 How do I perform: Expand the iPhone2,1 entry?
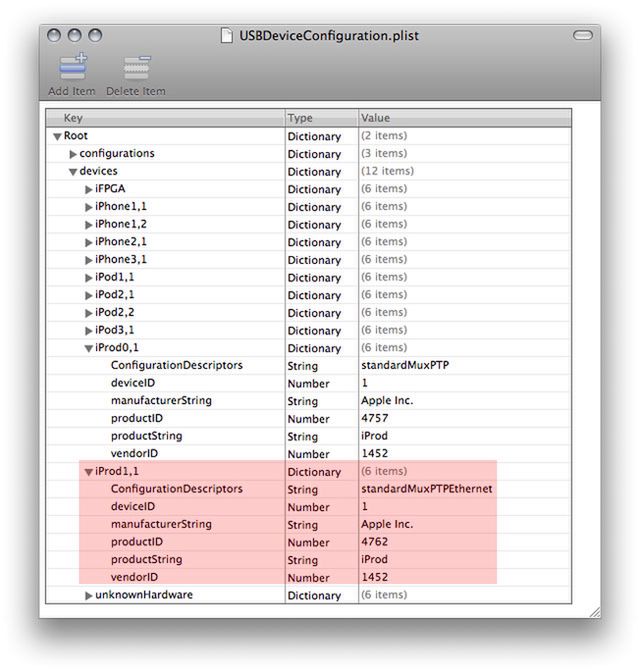(89, 243)
